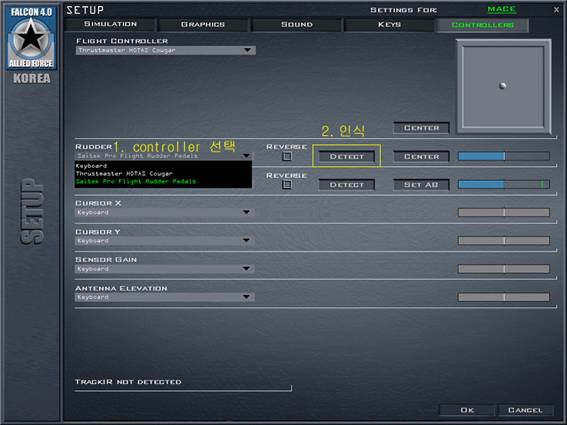
Task: Close the Setup window with X
Action: pos(557,10)
